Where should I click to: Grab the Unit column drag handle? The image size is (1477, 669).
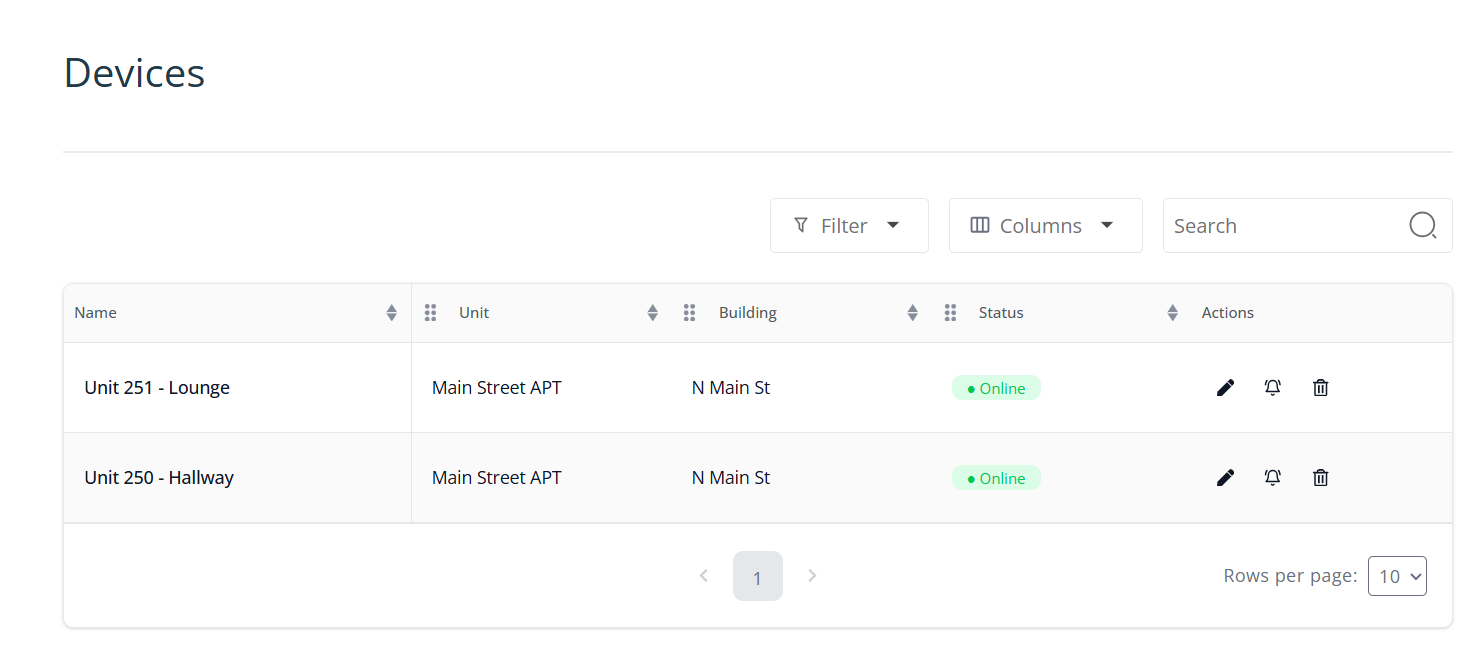(x=431, y=313)
